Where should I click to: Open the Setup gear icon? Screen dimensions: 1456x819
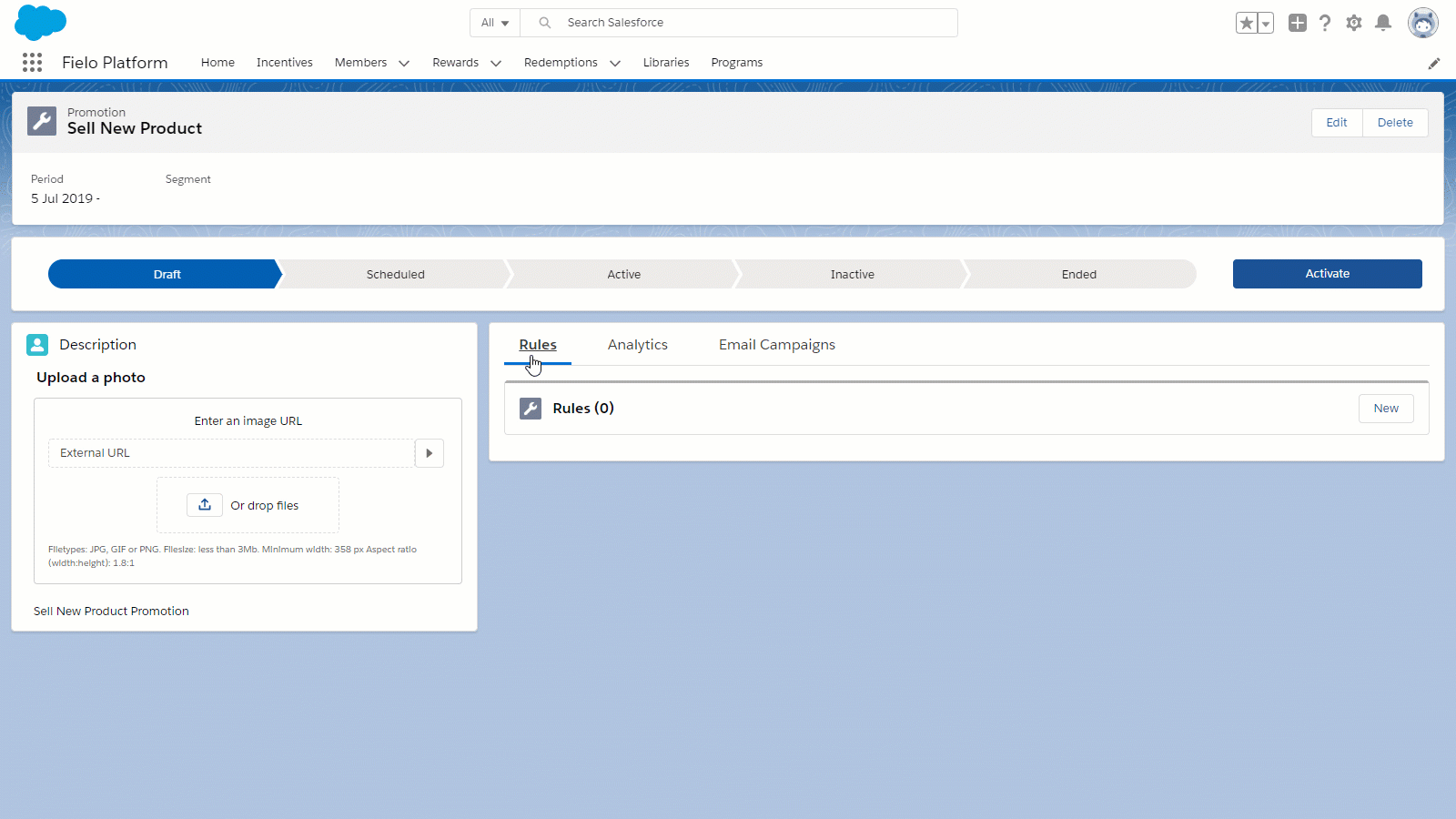1354,23
